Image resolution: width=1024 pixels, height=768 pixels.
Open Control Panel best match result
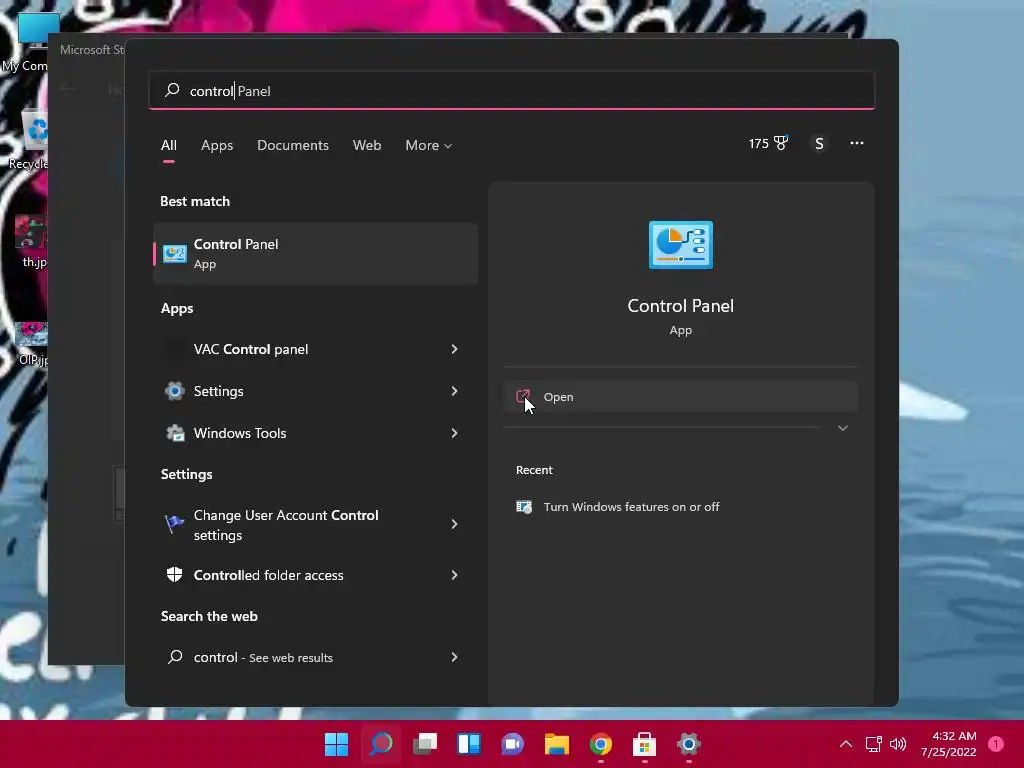tap(315, 253)
